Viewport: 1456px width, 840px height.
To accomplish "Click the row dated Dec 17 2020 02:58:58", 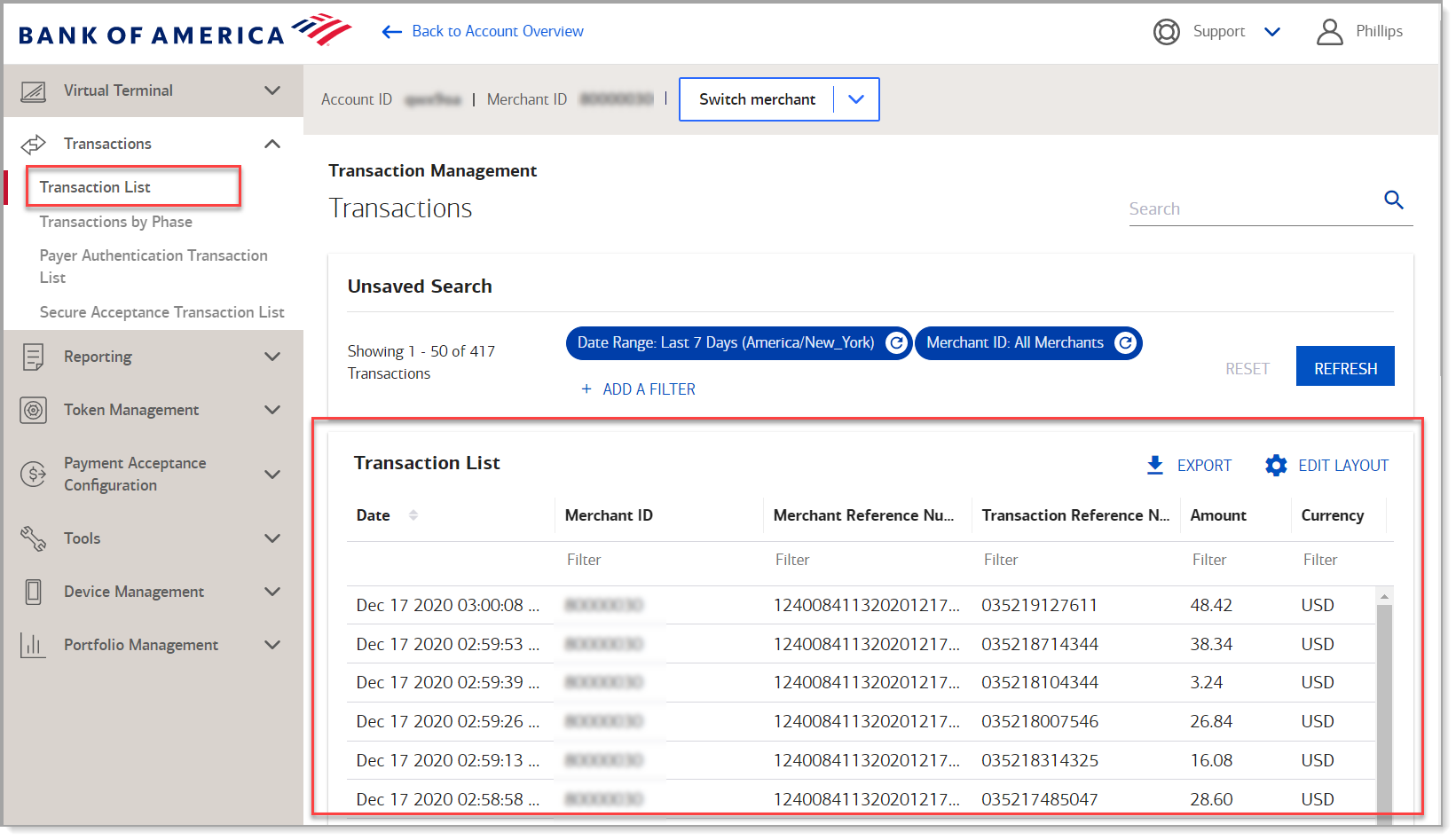I will click(861, 798).
